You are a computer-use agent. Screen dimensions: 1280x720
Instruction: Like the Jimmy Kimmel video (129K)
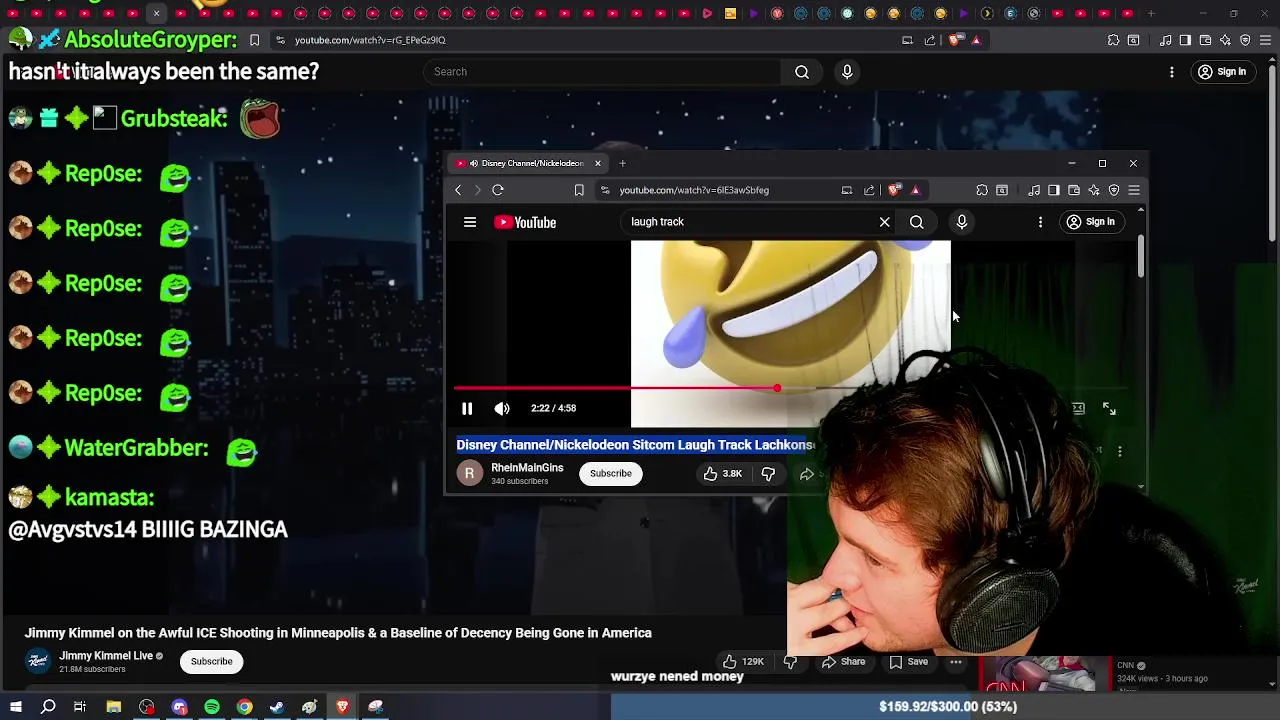[743, 661]
